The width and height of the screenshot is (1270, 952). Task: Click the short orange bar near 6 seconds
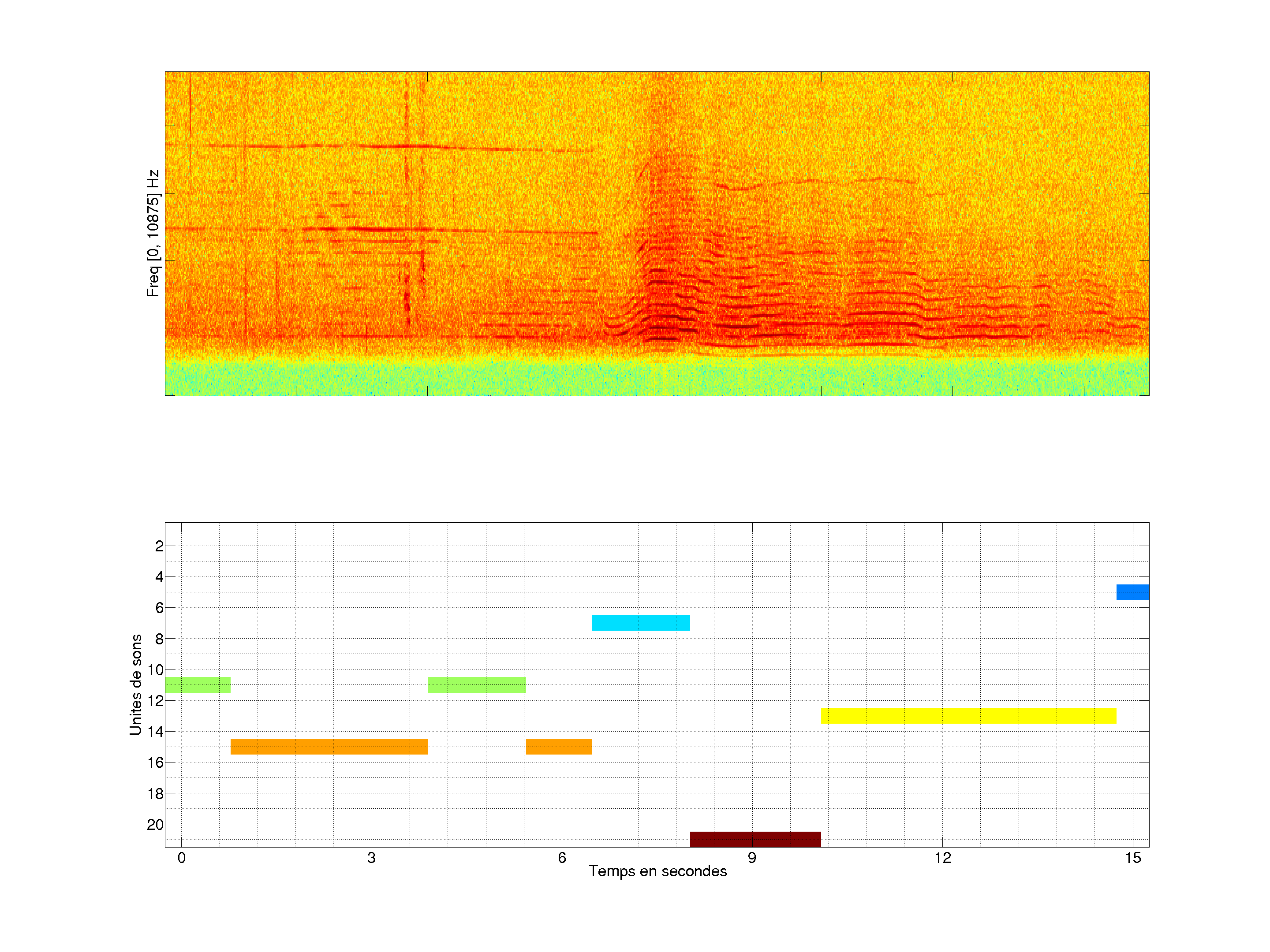pos(559,747)
